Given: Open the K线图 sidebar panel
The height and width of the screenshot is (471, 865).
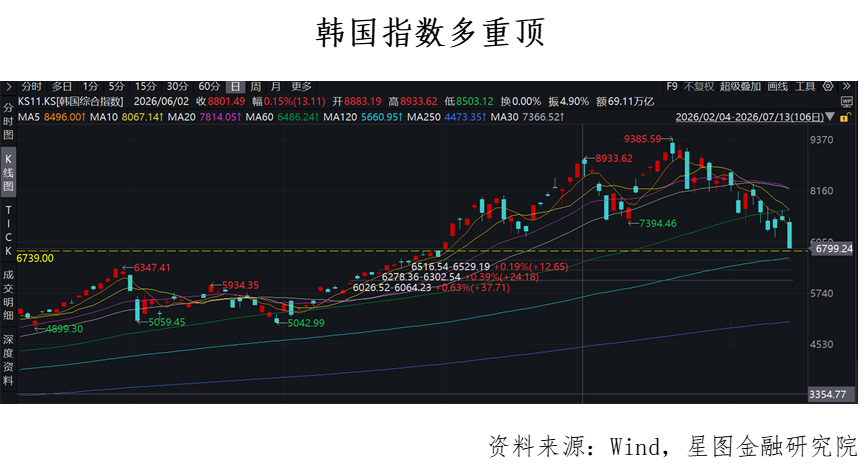Looking at the screenshot, I should coord(8,172).
